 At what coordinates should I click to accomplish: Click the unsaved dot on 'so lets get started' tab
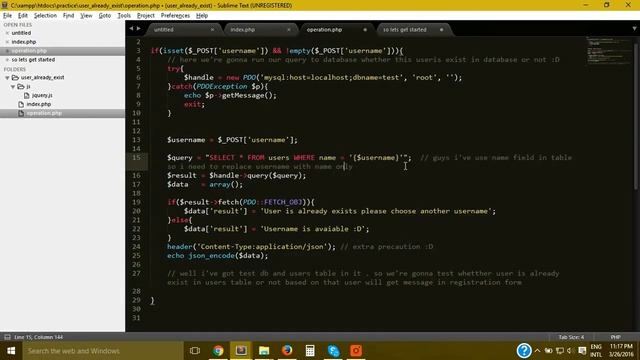pyautogui.click(x=441, y=30)
